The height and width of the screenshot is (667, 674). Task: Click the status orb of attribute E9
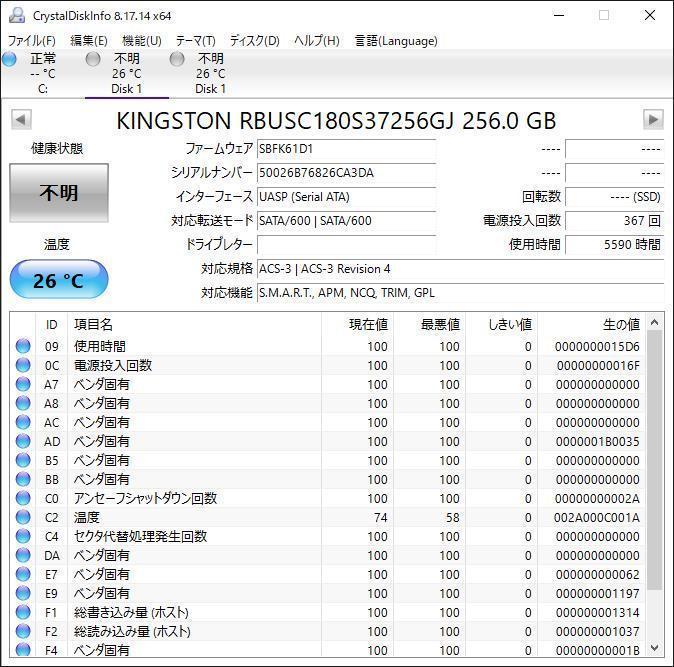[x=23, y=593]
